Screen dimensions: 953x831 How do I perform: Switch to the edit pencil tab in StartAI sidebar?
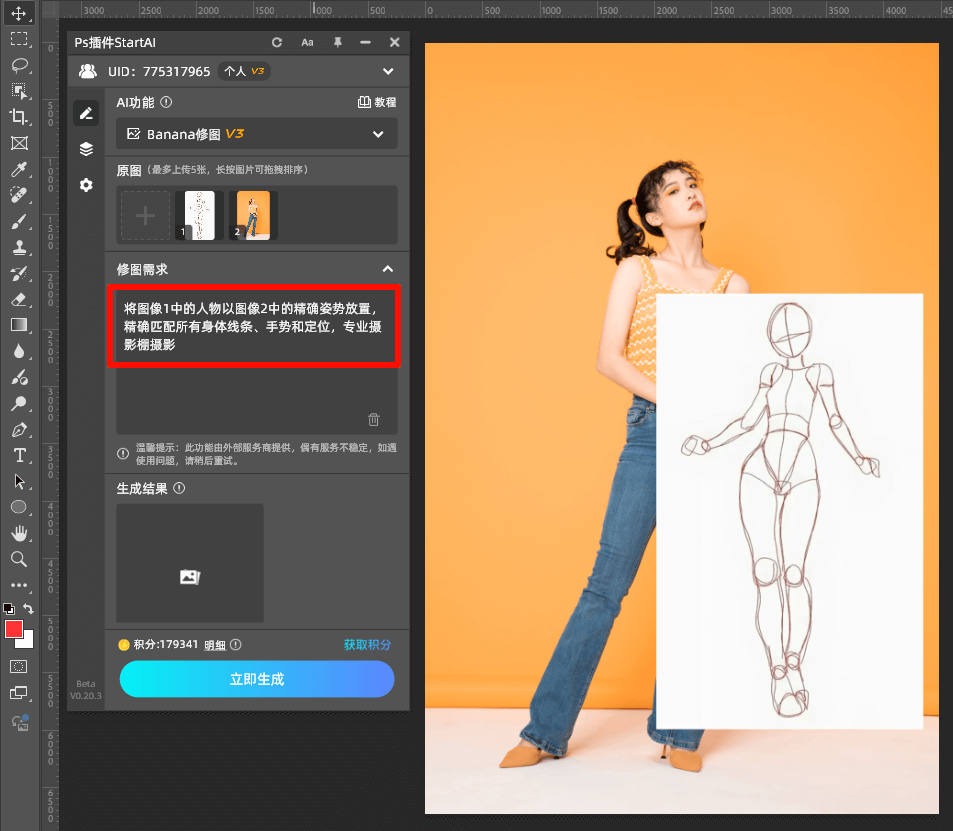point(86,112)
